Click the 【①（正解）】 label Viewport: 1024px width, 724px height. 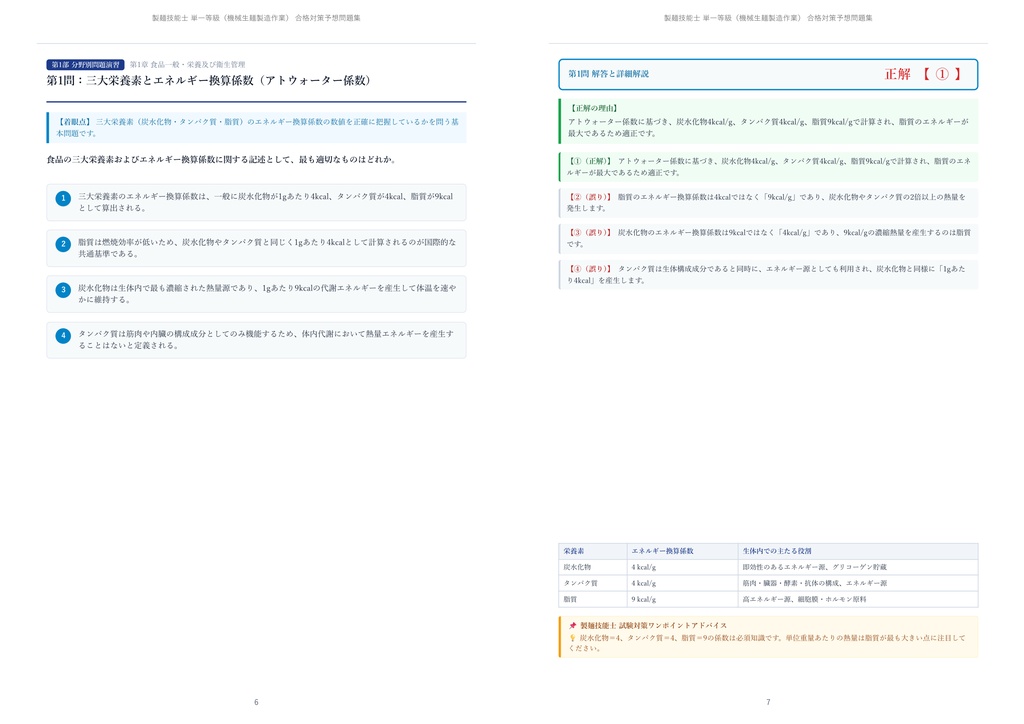click(x=590, y=161)
